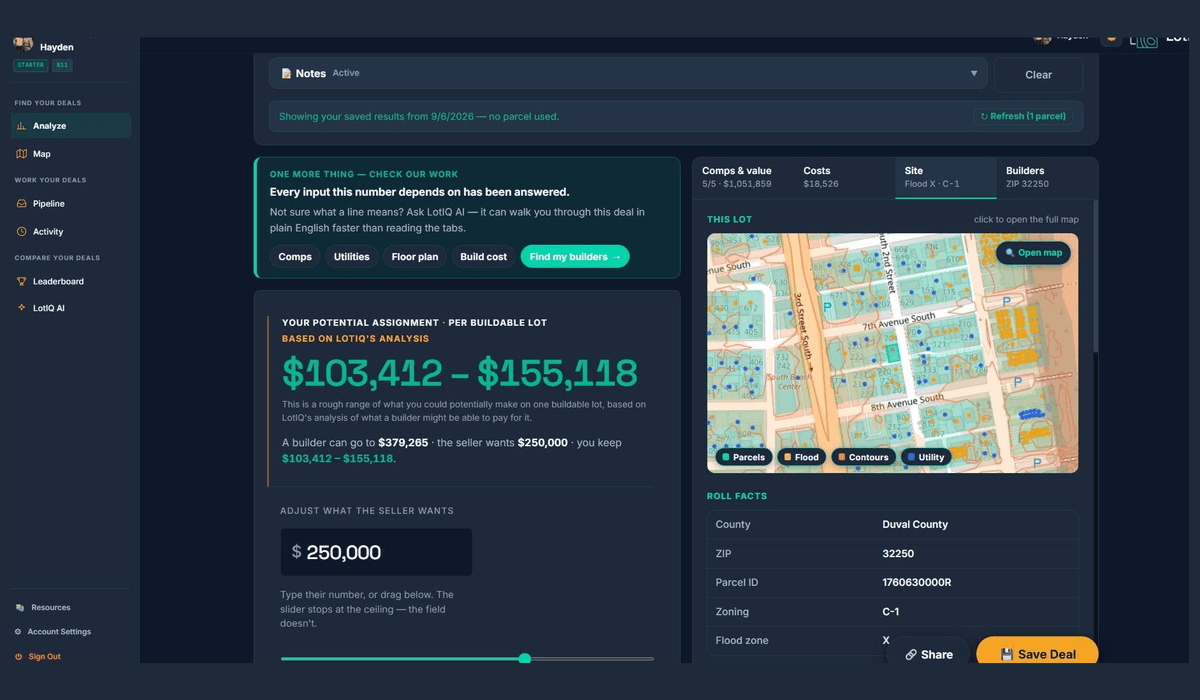Toggle the Contours map layer
The width and height of the screenshot is (1200, 700).
point(863,457)
